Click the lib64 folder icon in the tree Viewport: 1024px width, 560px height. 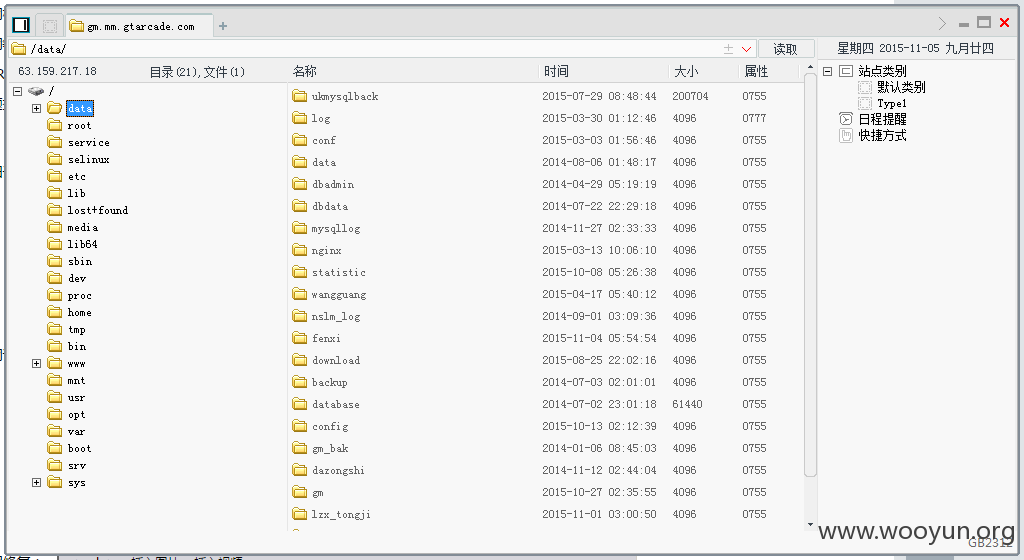(x=55, y=244)
